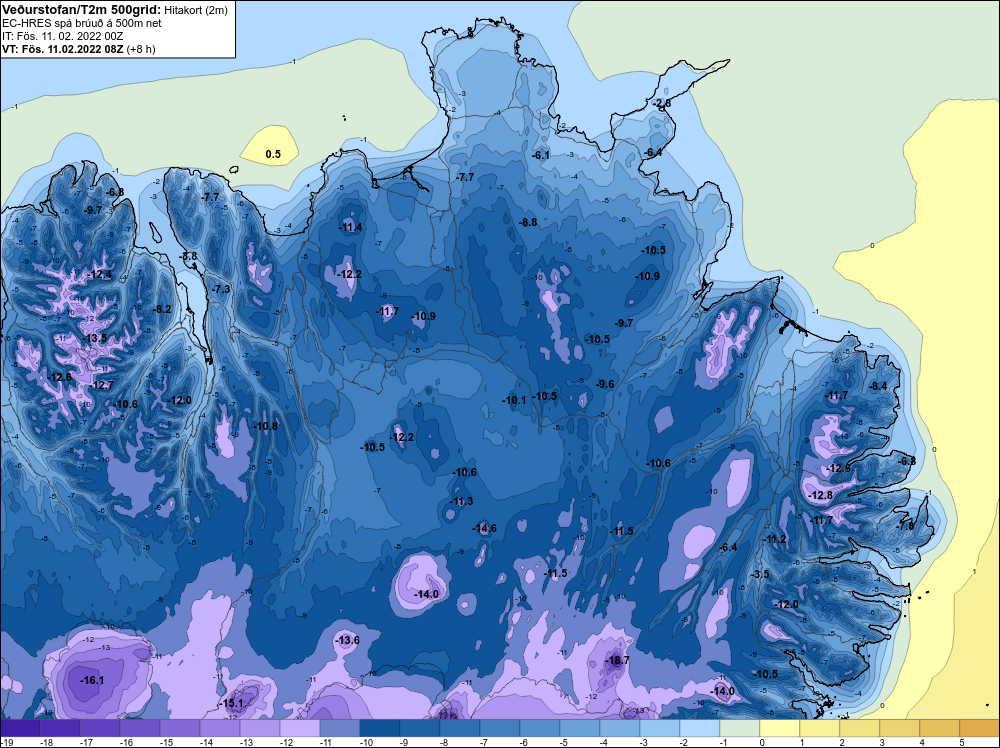Click the "VT: Fös. 11.02.2022 08Z" valid time
Viewport: 1000px width, 748px height.
click(x=63, y=49)
